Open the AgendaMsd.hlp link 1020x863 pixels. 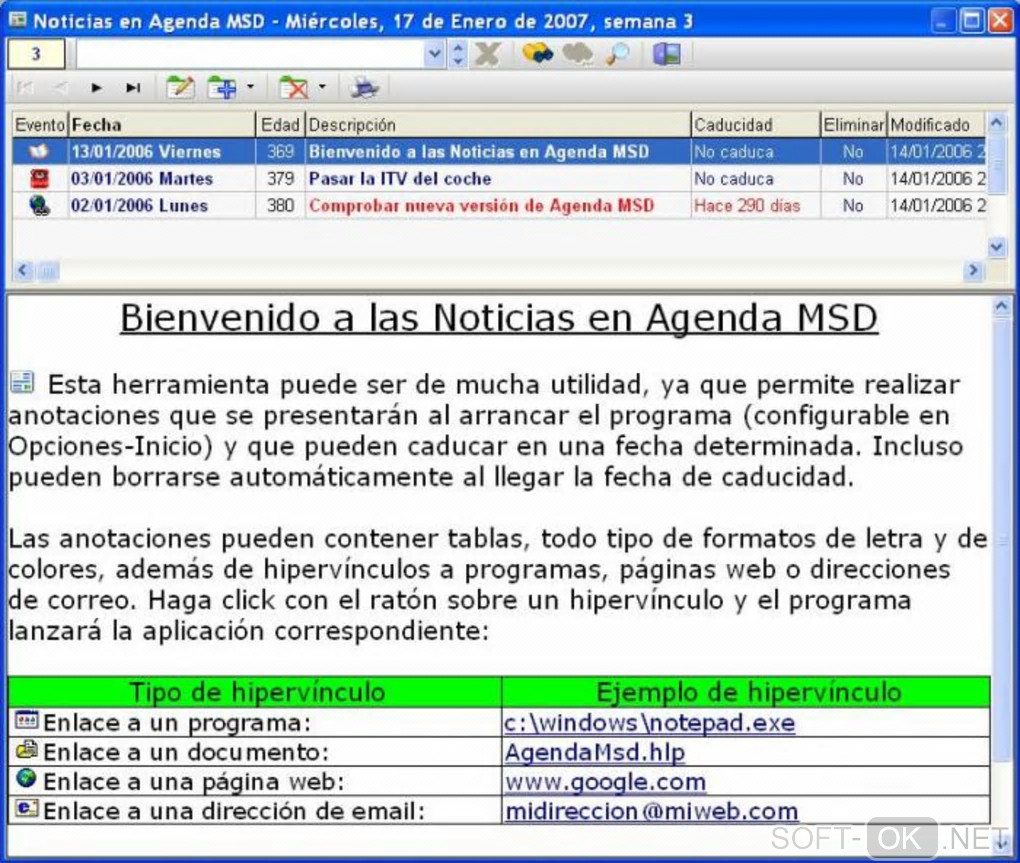[595, 752]
